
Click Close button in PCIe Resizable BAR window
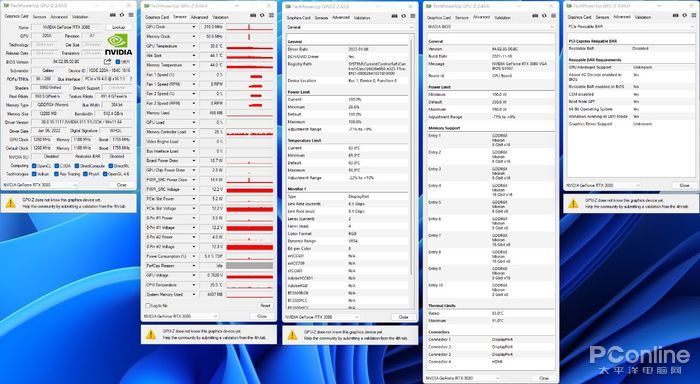(684, 185)
